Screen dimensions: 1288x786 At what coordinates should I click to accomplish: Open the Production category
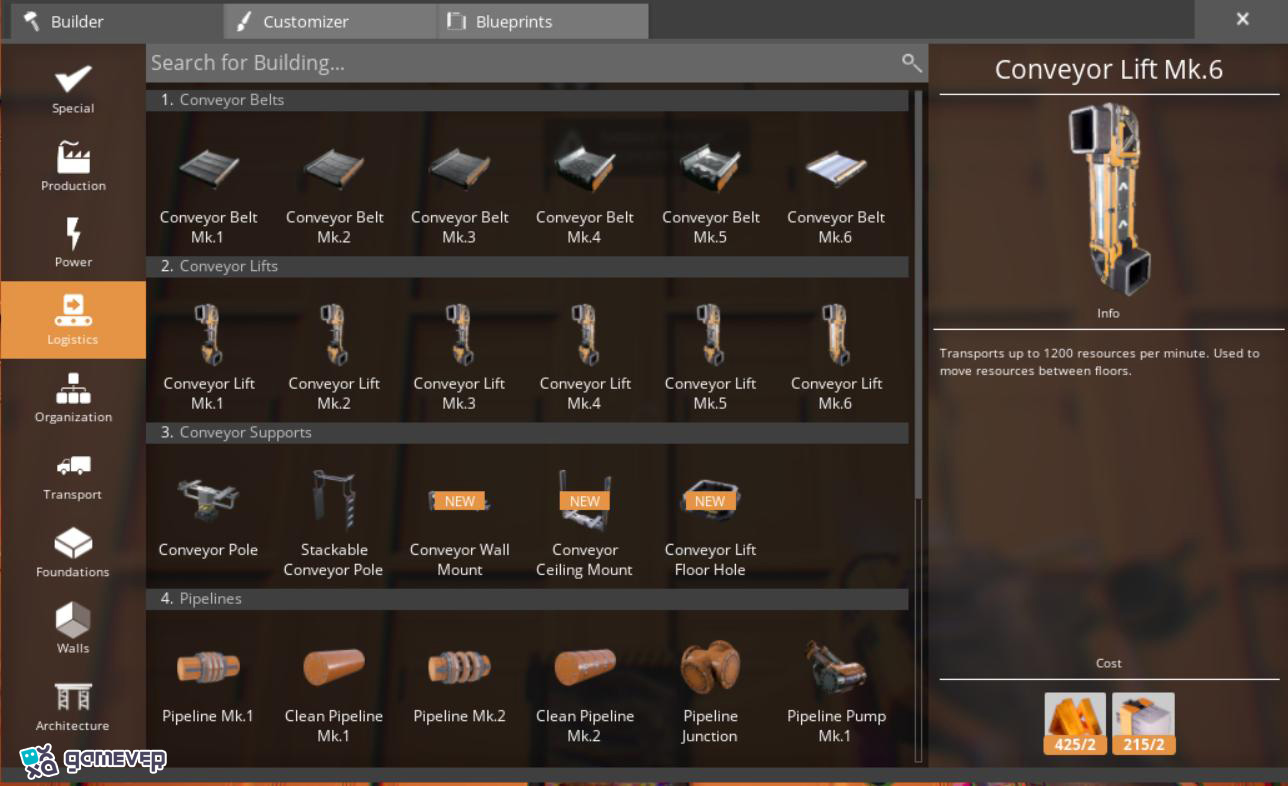(73, 165)
